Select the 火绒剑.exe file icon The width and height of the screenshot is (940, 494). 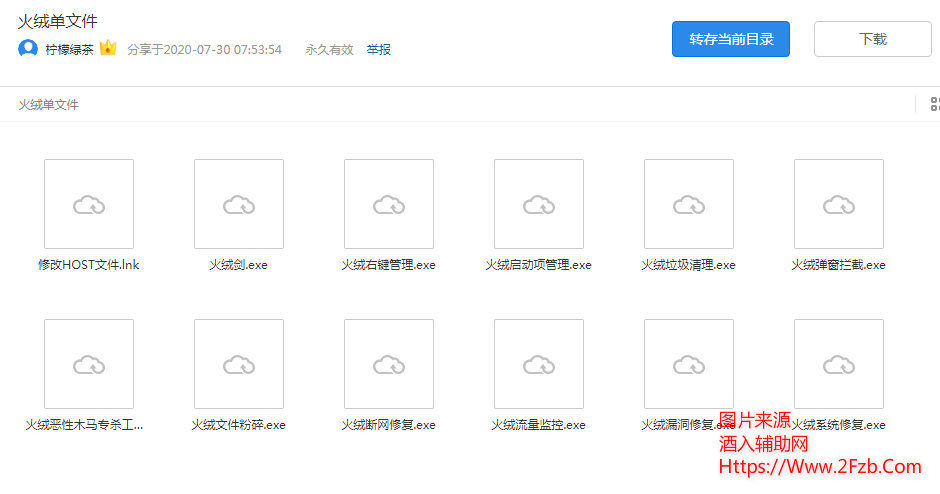[239, 204]
